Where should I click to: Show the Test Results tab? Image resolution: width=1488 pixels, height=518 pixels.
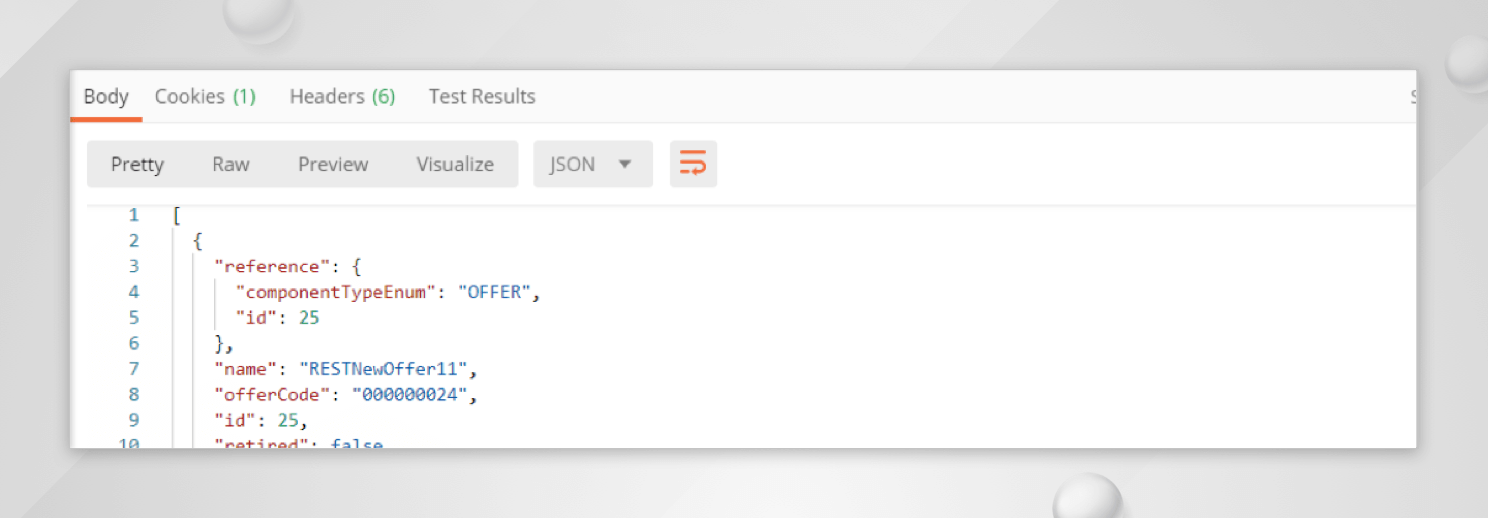[x=482, y=97]
